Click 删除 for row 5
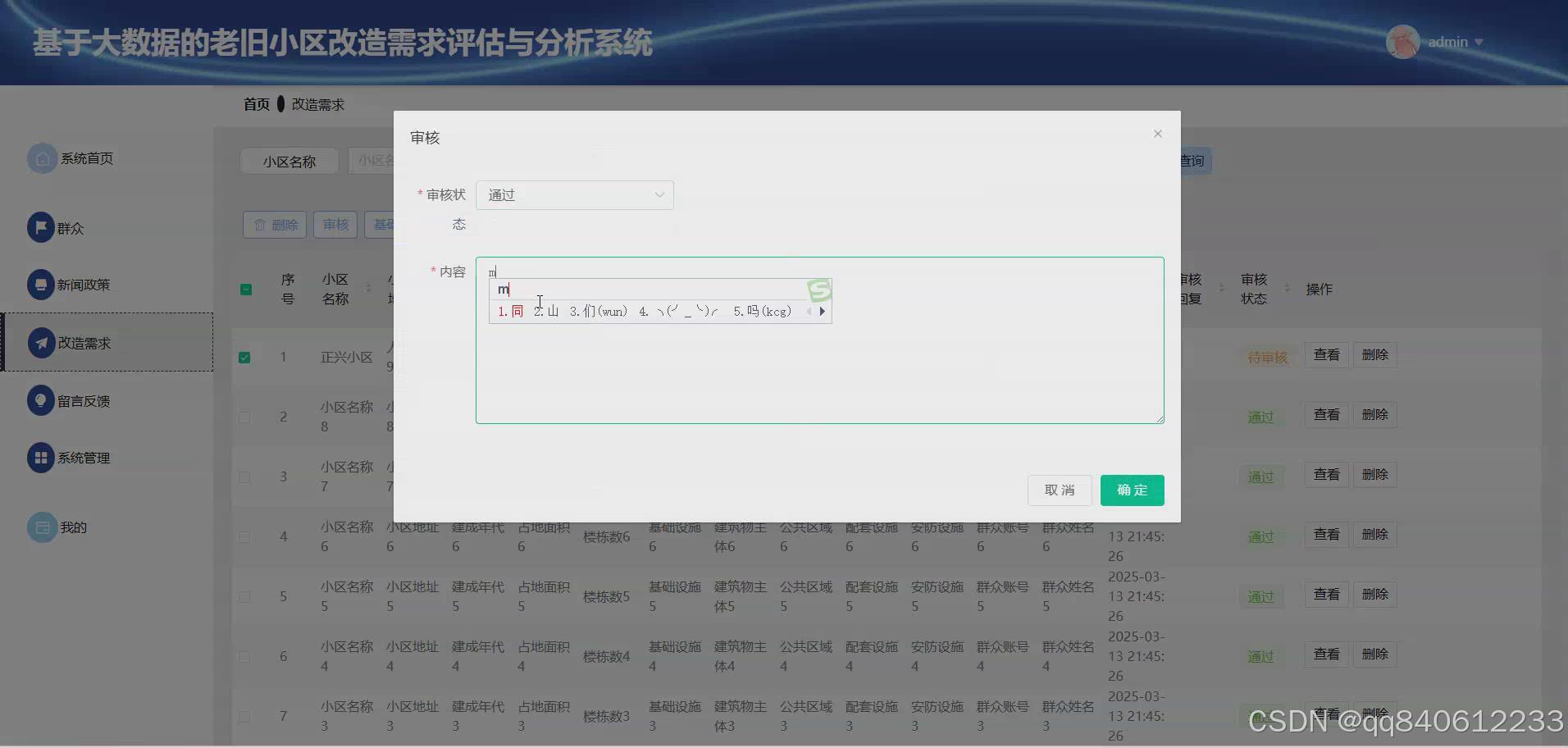 coord(1374,595)
